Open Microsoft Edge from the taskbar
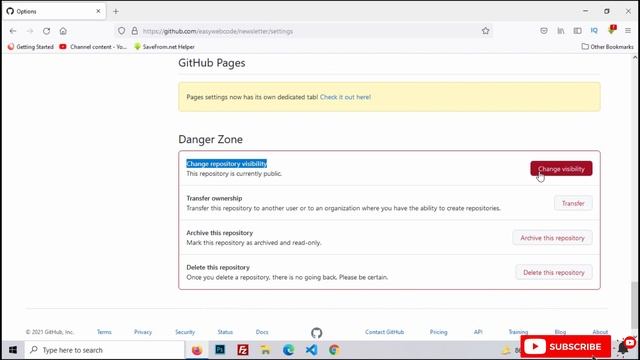640x360 pixels. coord(289,350)
